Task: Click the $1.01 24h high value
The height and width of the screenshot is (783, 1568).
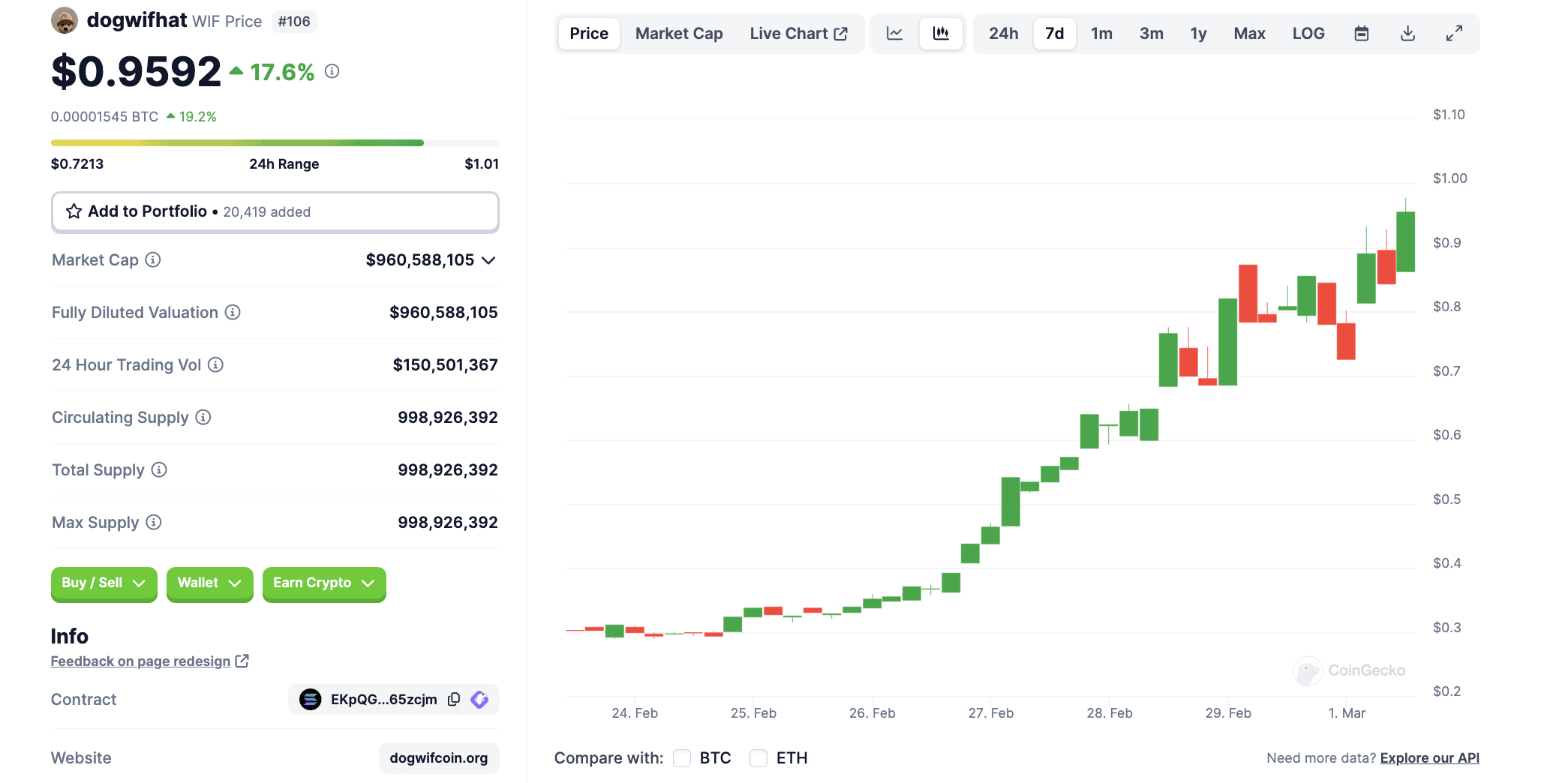Action: 482,164
